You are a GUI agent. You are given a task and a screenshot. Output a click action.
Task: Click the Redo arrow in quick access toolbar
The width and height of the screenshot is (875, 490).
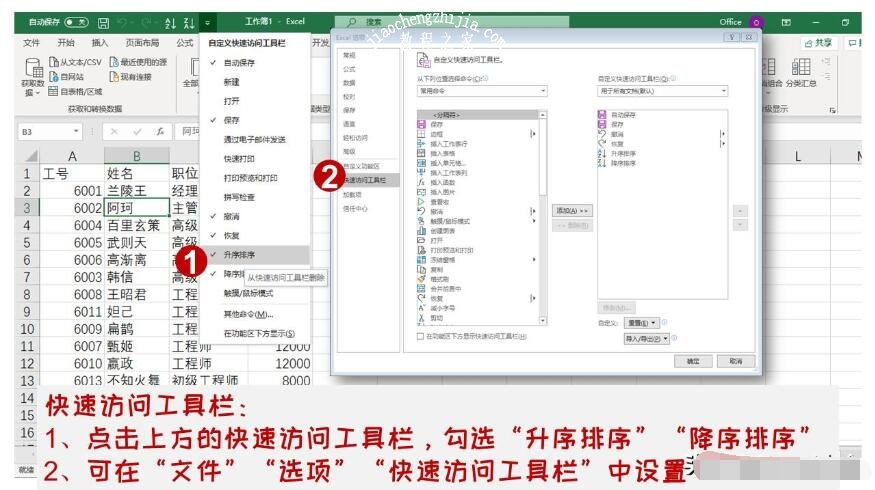pos(146,23)
